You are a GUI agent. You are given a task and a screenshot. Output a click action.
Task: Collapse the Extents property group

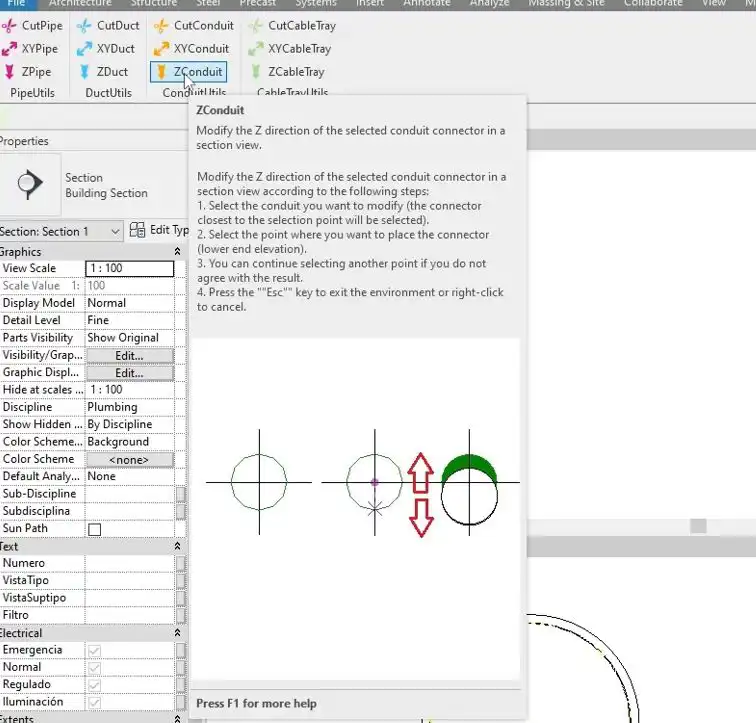177,719
